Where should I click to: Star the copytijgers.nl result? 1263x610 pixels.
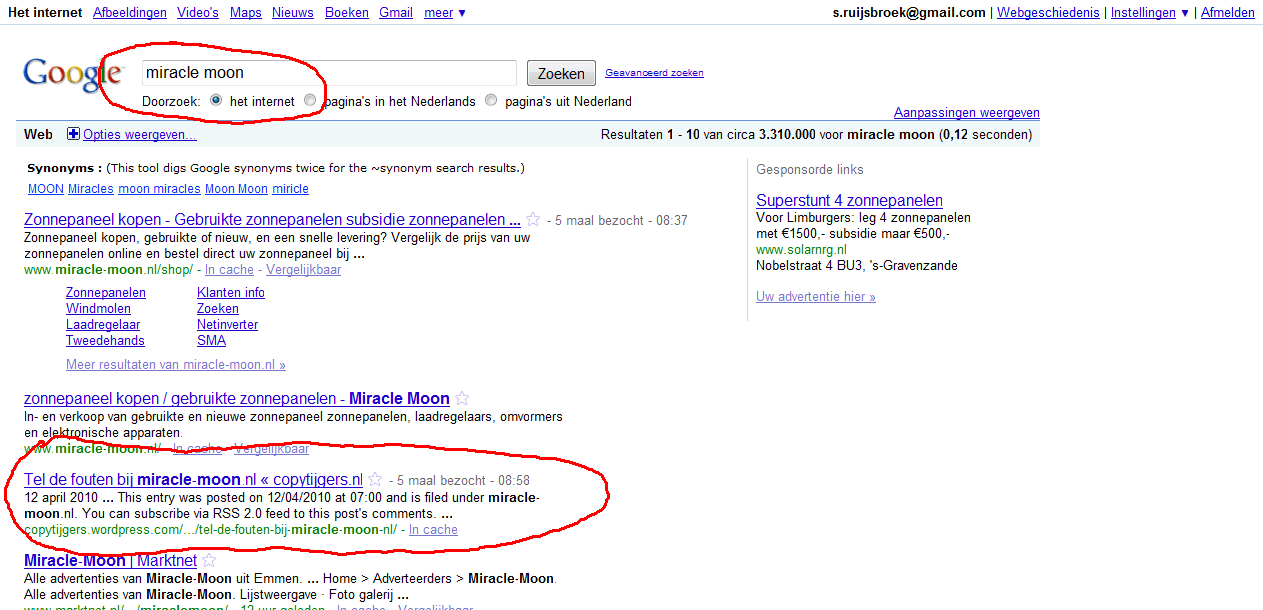[375, 480]
